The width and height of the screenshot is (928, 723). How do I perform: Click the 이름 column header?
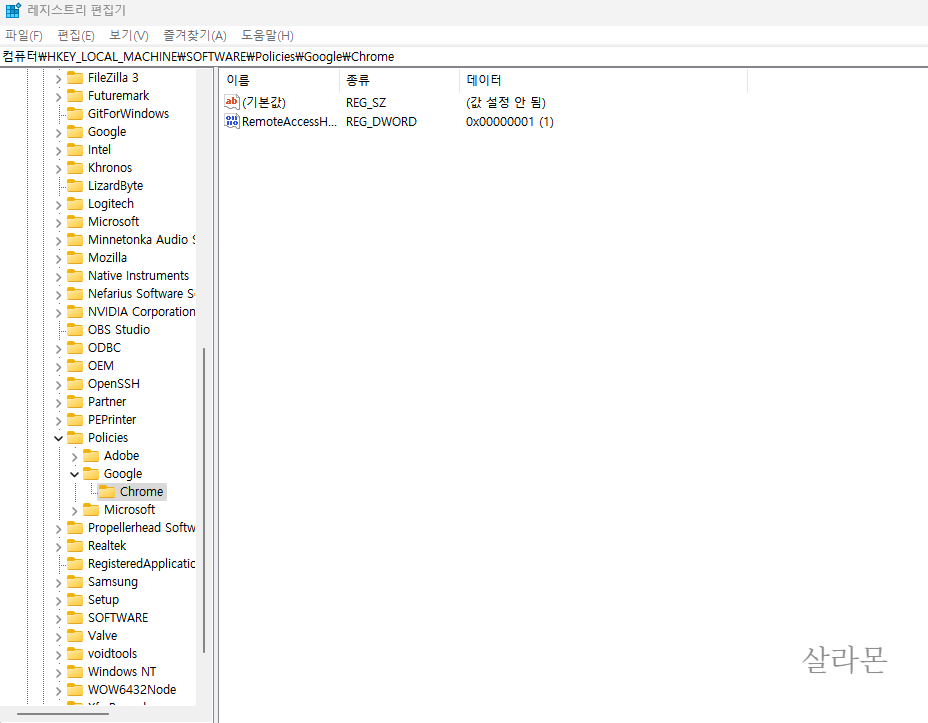[x=279, y=80]
